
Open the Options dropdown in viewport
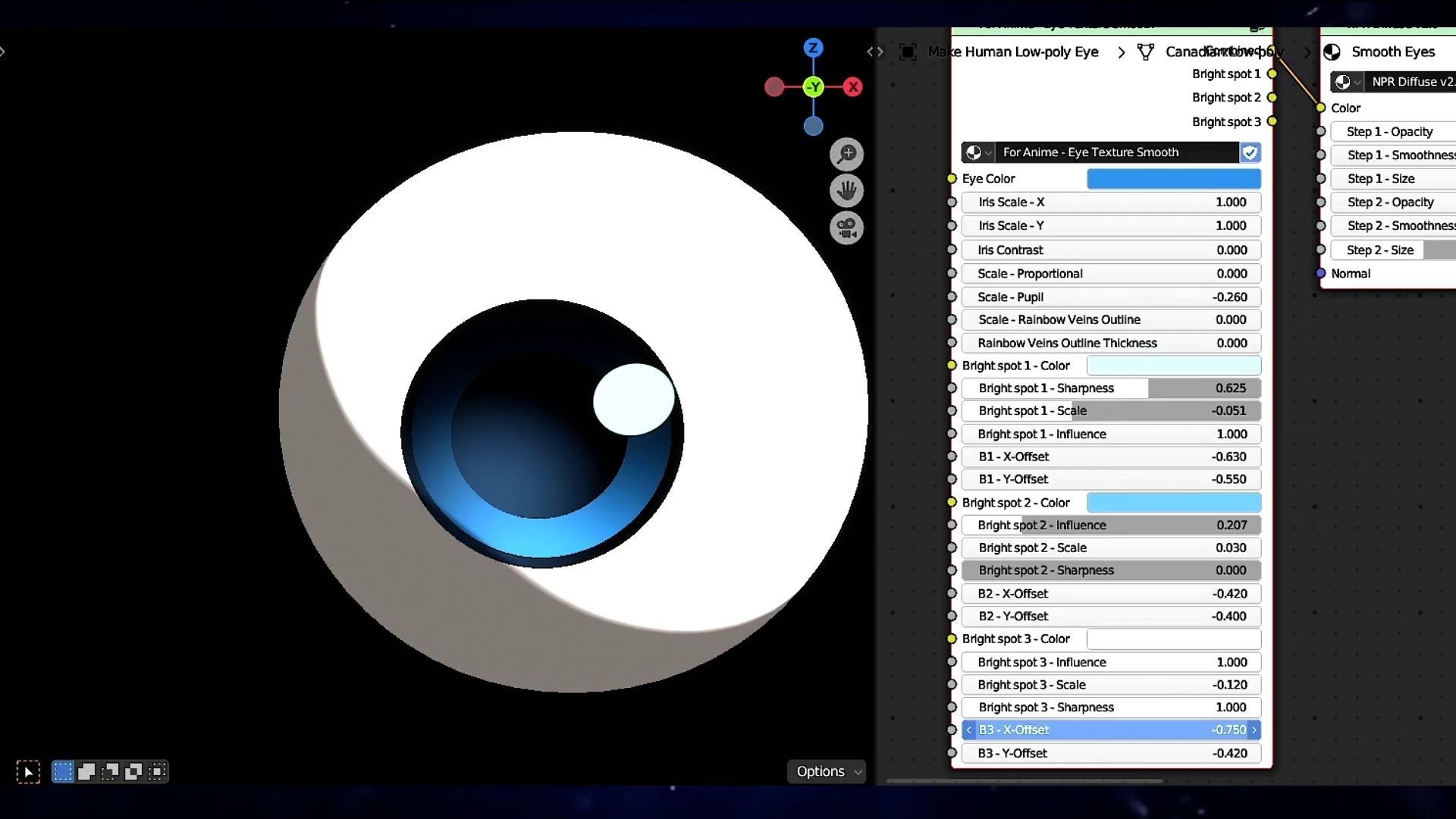point(827,771)
